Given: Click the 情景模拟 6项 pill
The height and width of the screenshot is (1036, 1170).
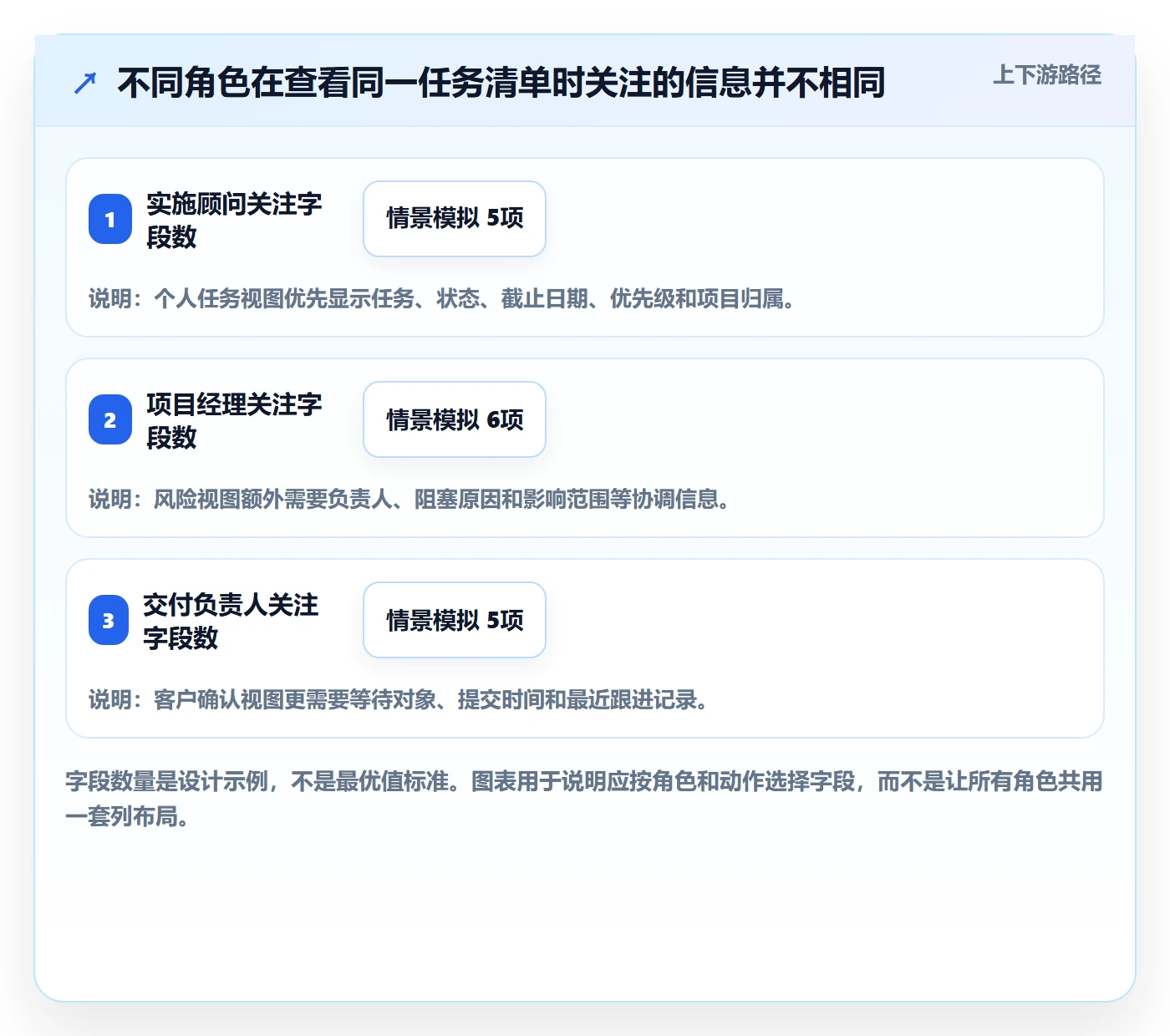Looking at the screenshot, I should click(455, 419).
